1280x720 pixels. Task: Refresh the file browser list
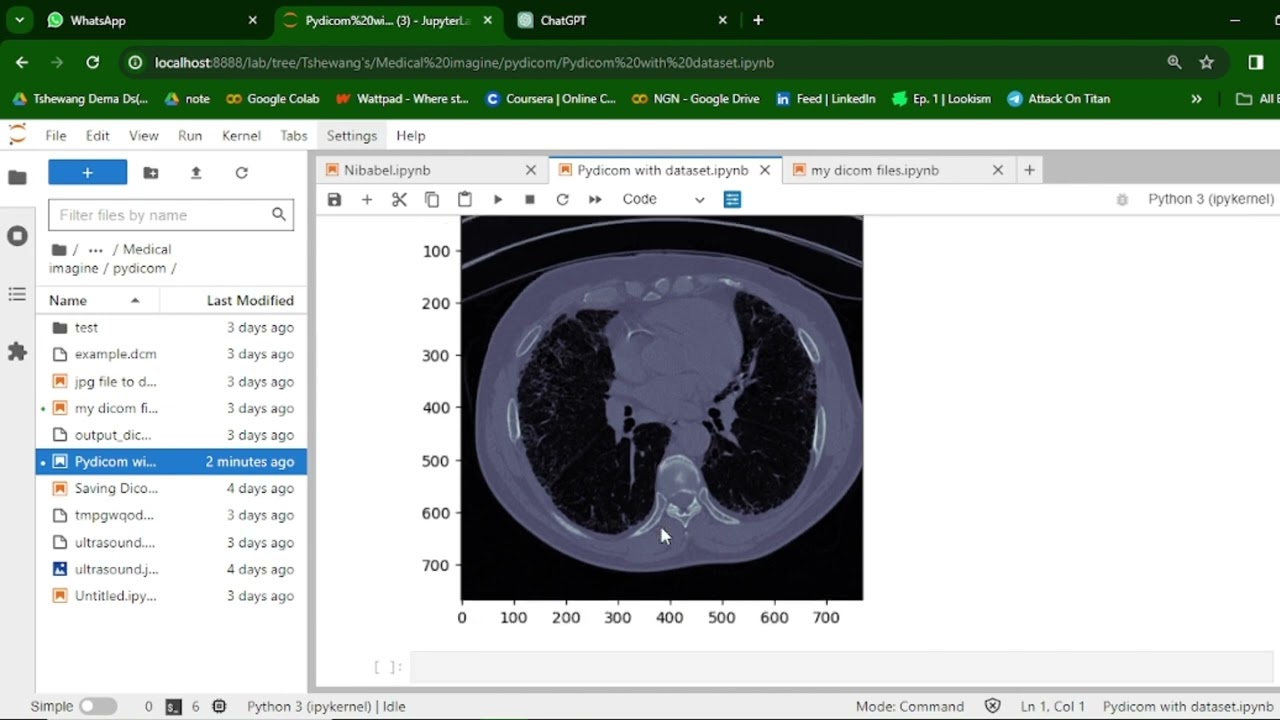[241, 173]
